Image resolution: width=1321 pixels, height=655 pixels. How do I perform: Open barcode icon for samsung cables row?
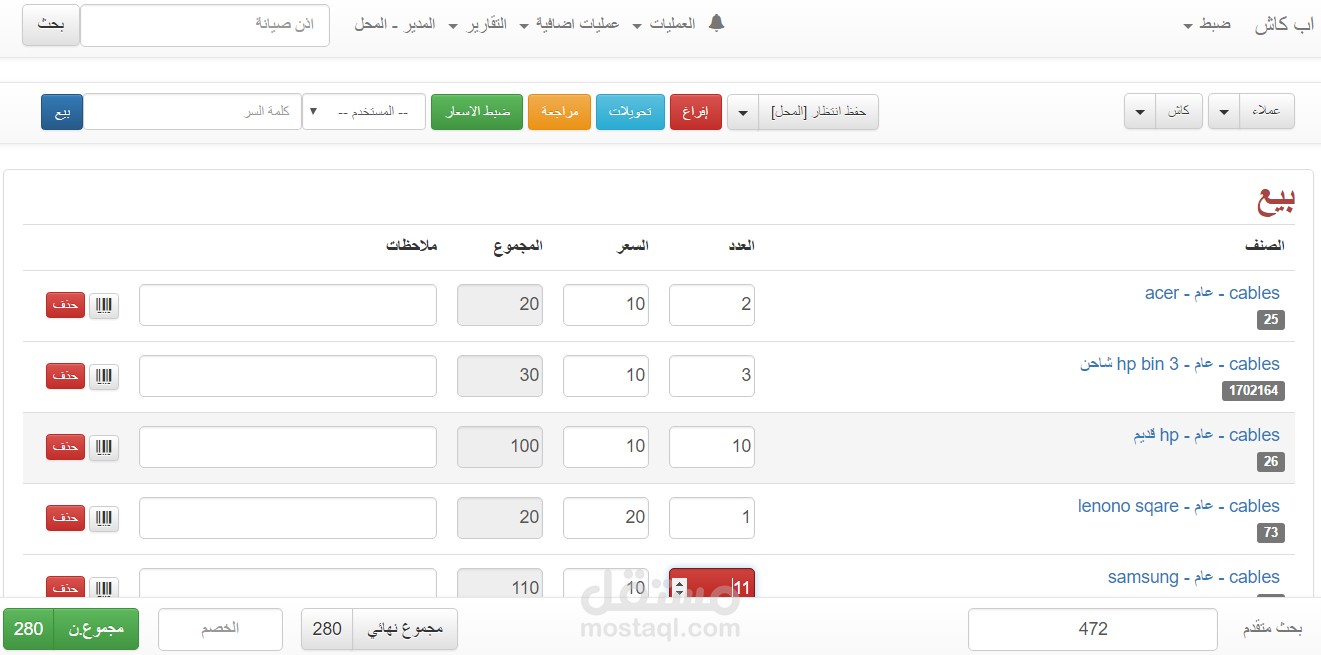(104, 587)
